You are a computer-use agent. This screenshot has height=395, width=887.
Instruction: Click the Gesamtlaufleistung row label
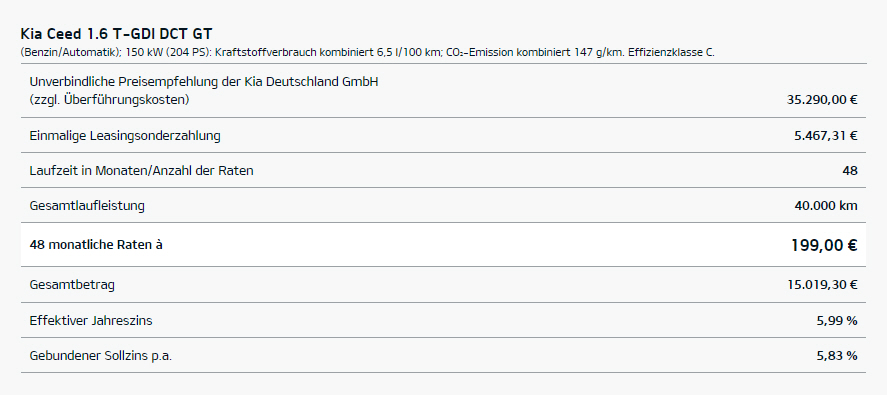click(87, 205)
